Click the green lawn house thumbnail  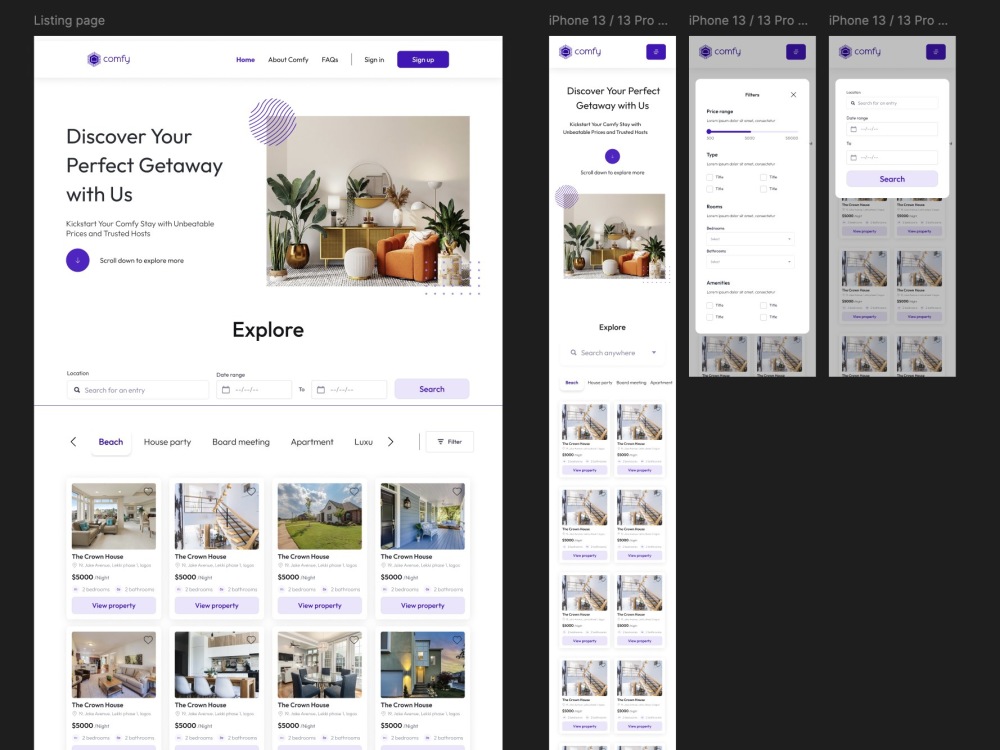point(320,517)
